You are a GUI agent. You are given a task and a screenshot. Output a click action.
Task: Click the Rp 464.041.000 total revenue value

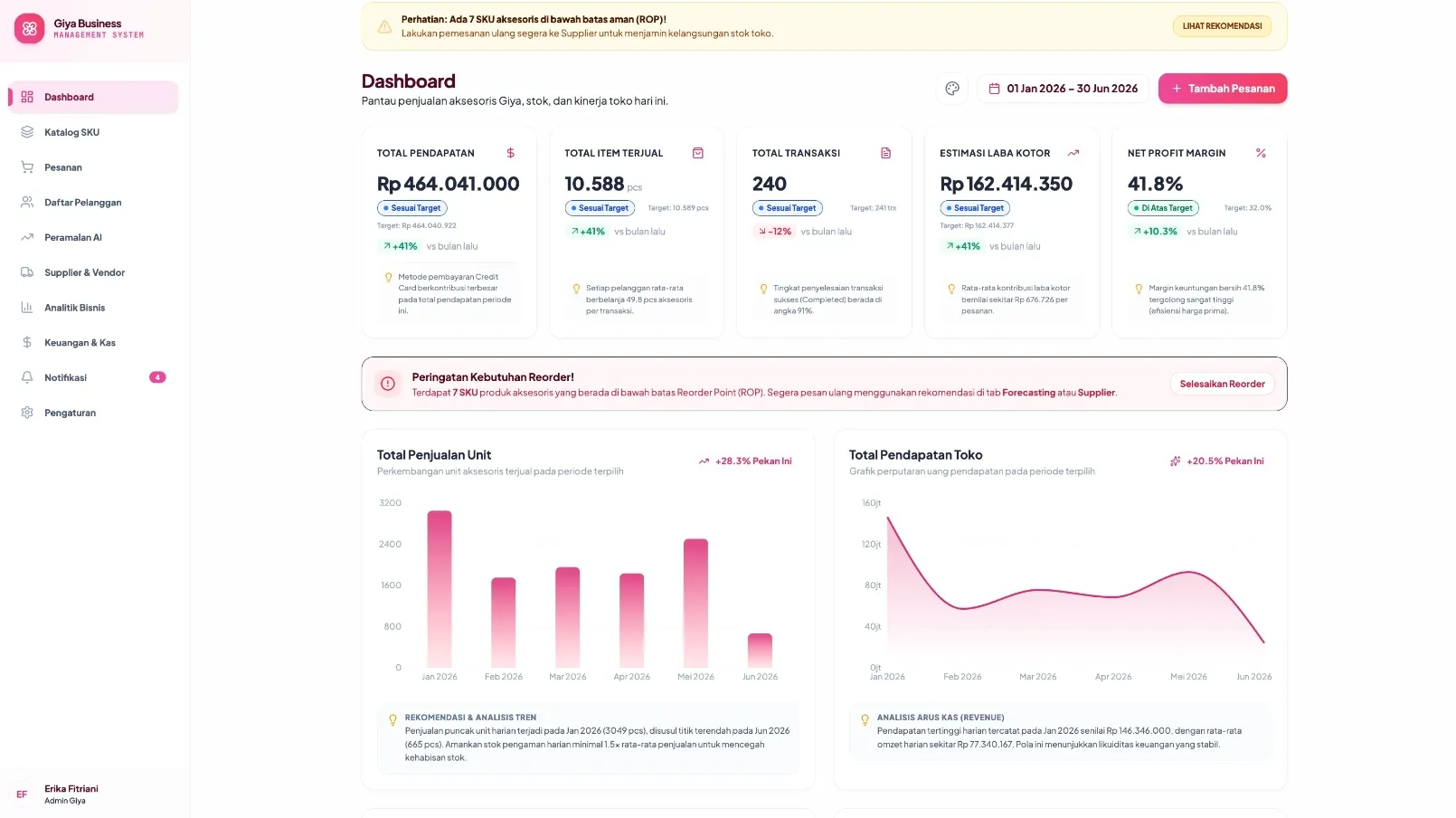[449, 184]
